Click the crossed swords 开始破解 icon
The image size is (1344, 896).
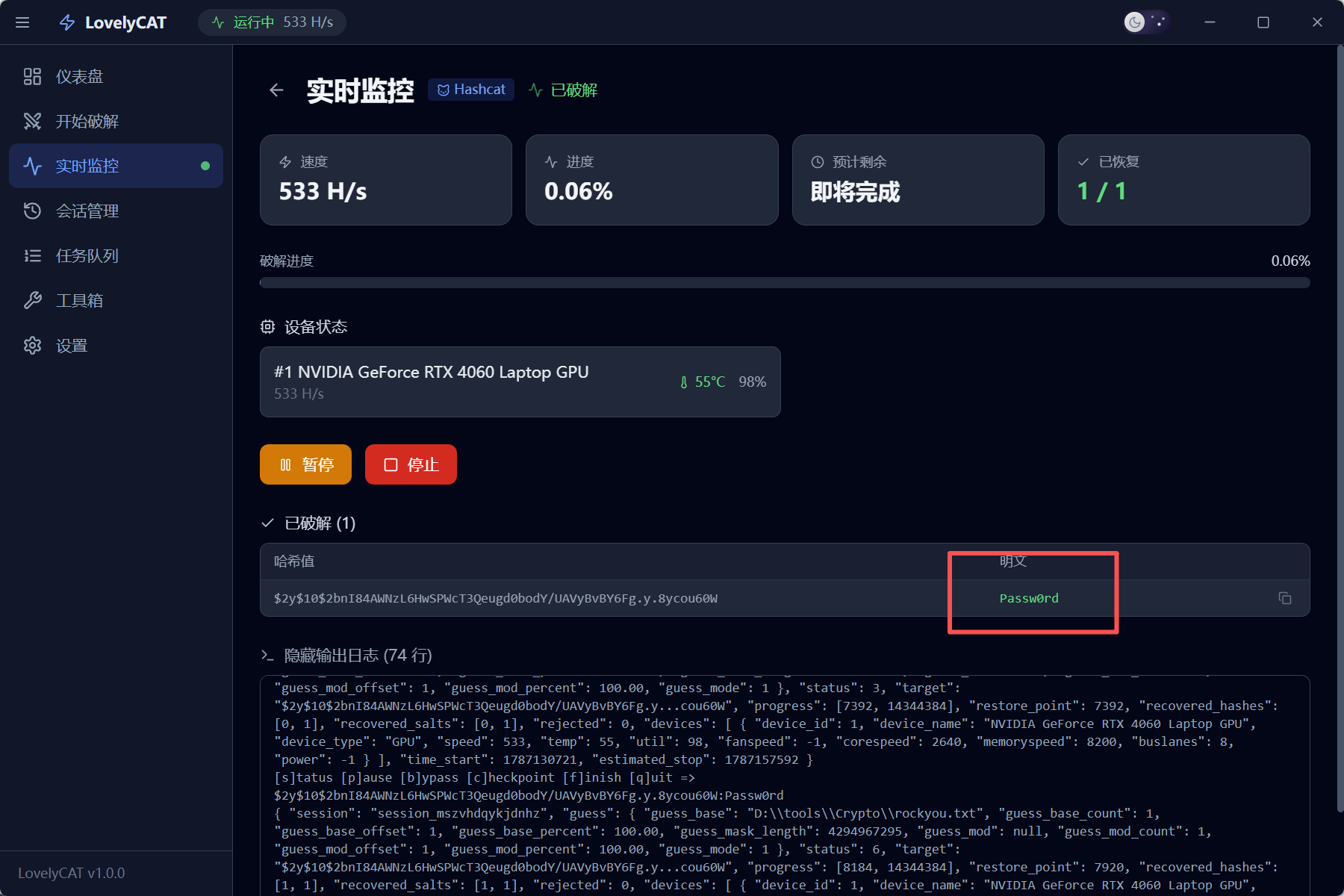pyautogui.click(x=32, y=121)
